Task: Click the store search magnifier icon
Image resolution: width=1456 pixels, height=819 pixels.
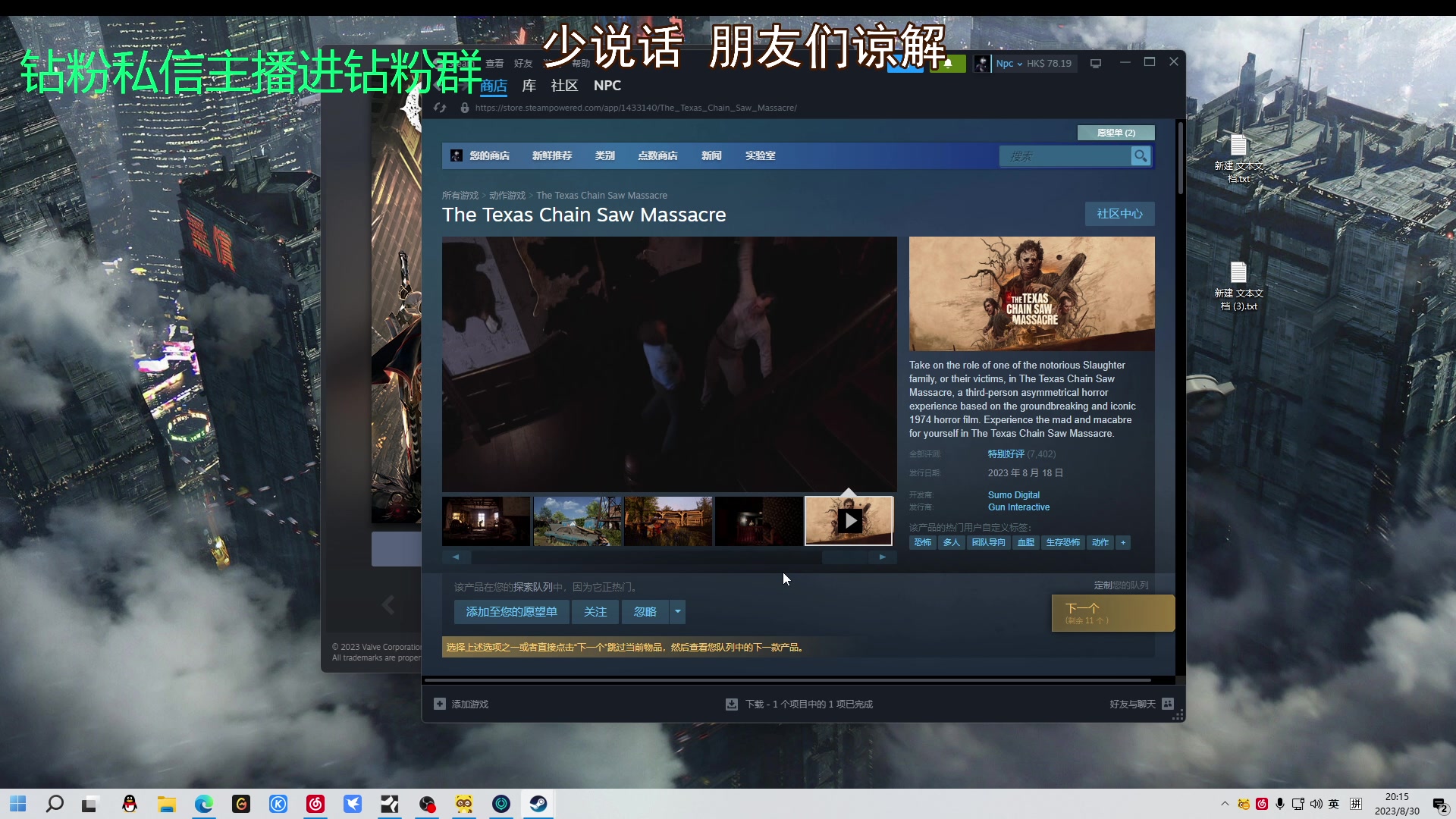Action: click(x=1140, y=156)
